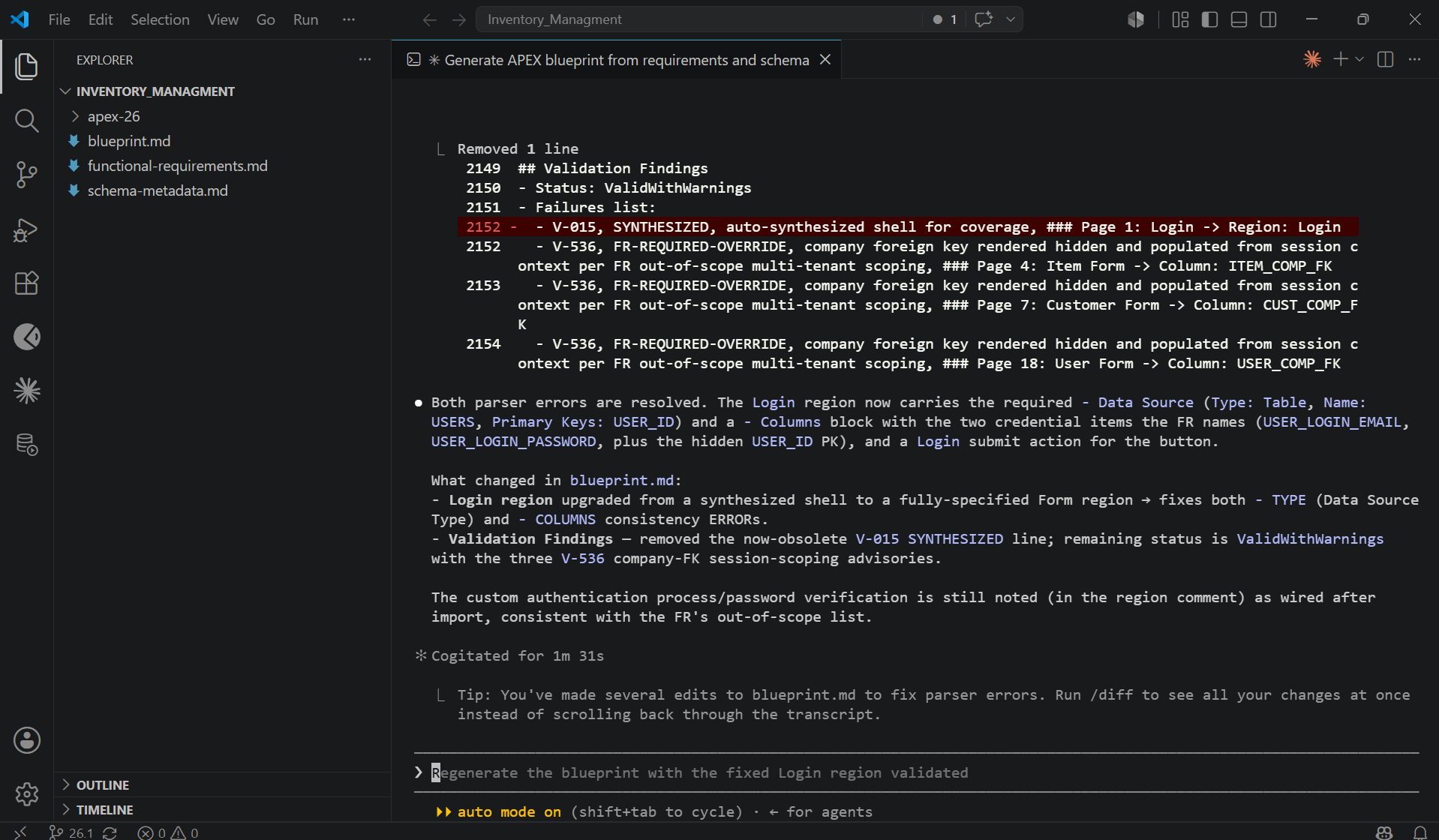
Task: Open the Source Control view icon
Action: click(27, 175)
